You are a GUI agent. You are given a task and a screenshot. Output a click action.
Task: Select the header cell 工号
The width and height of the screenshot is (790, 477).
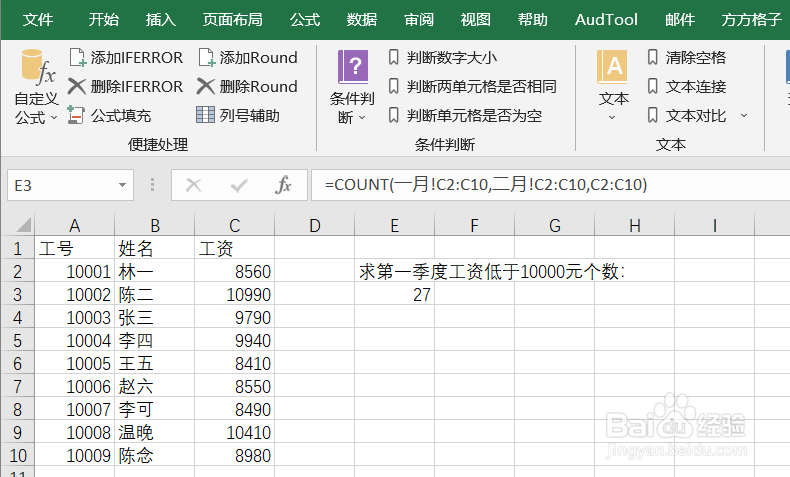click(75, 248)
